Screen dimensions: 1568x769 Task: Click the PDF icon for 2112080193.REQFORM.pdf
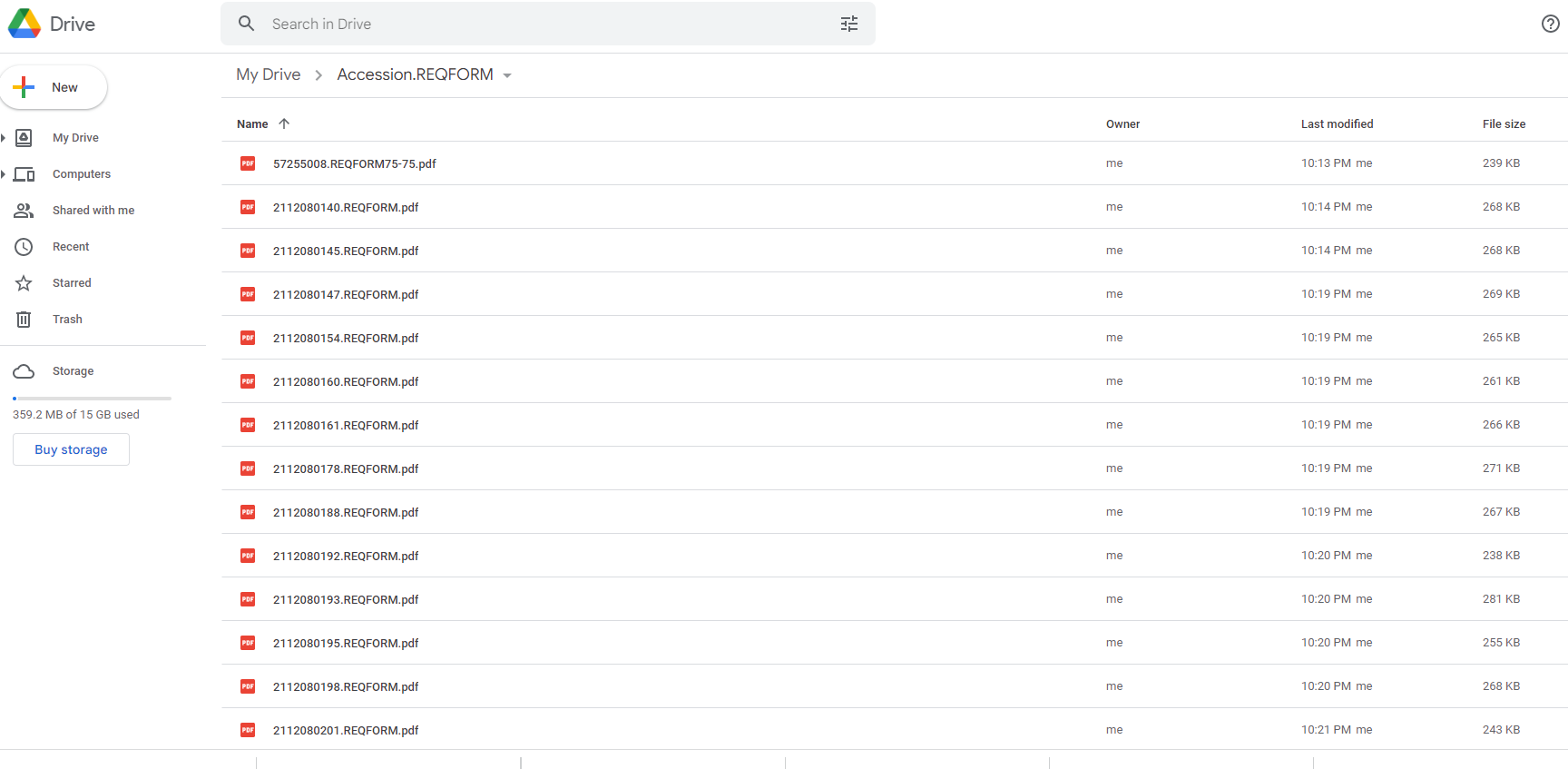point(248,599)
